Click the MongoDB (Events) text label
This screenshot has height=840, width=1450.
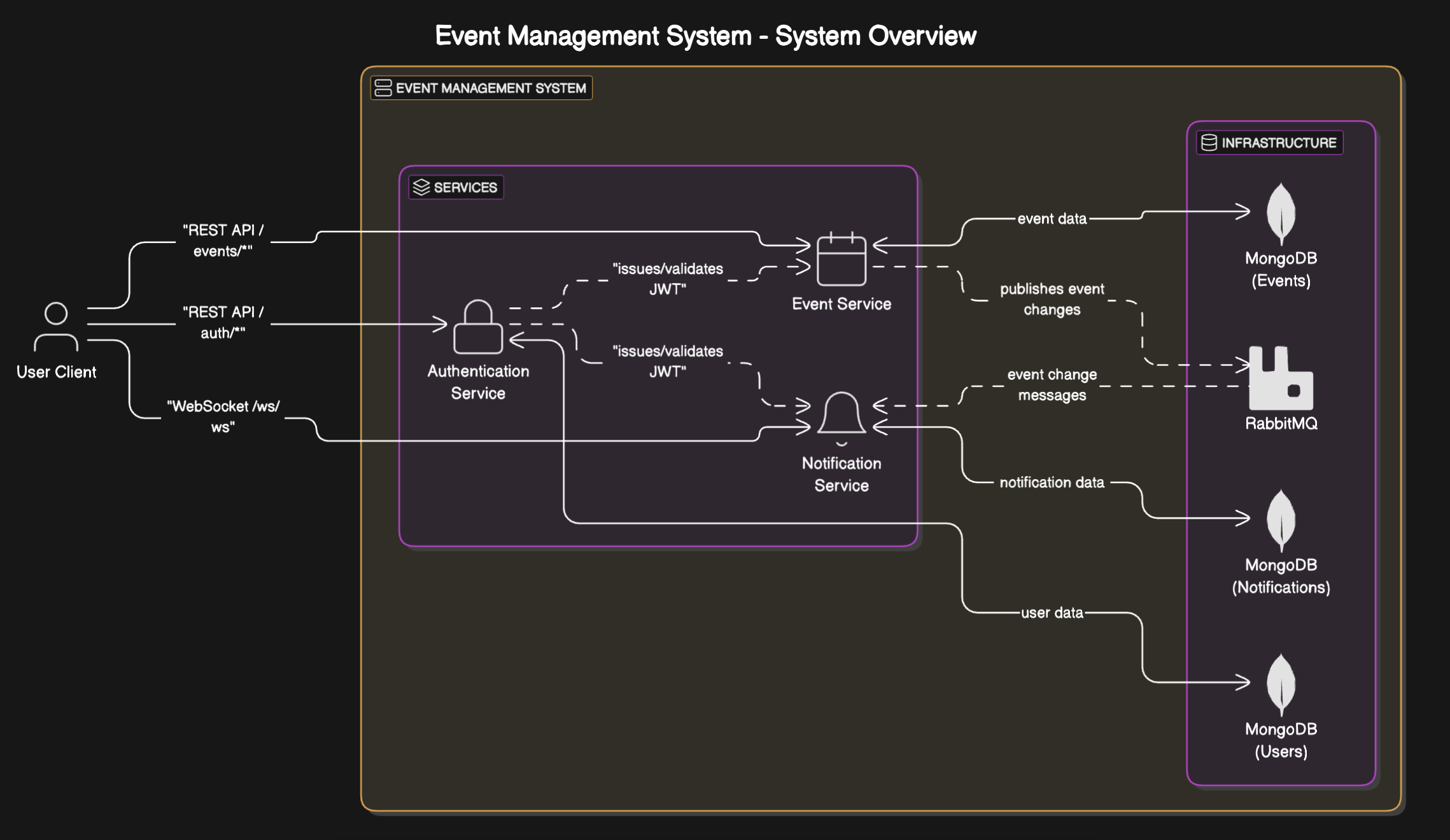coord(1281,269)
